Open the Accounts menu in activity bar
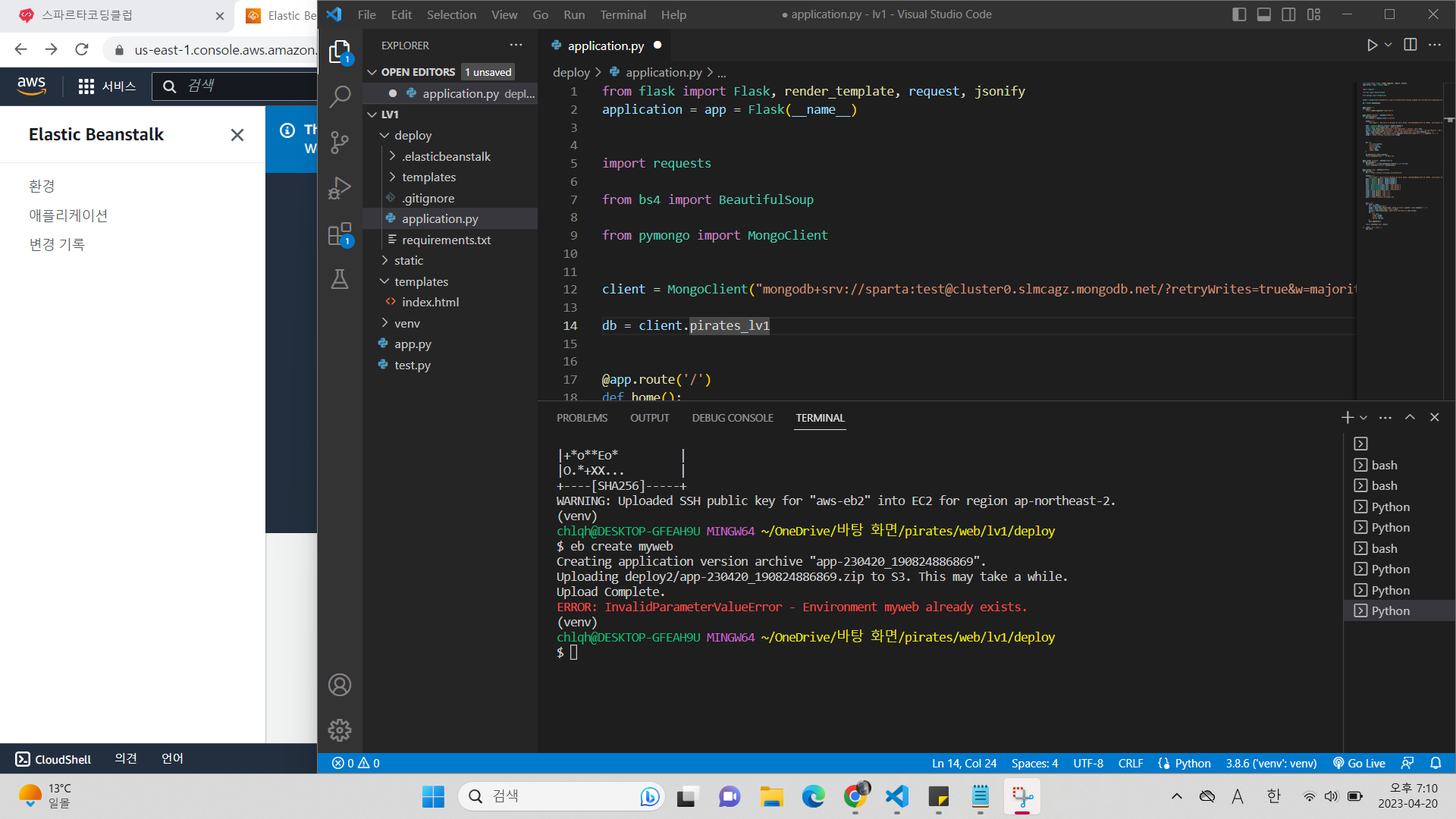1456x819 pixels. click(x=340, y=685)
